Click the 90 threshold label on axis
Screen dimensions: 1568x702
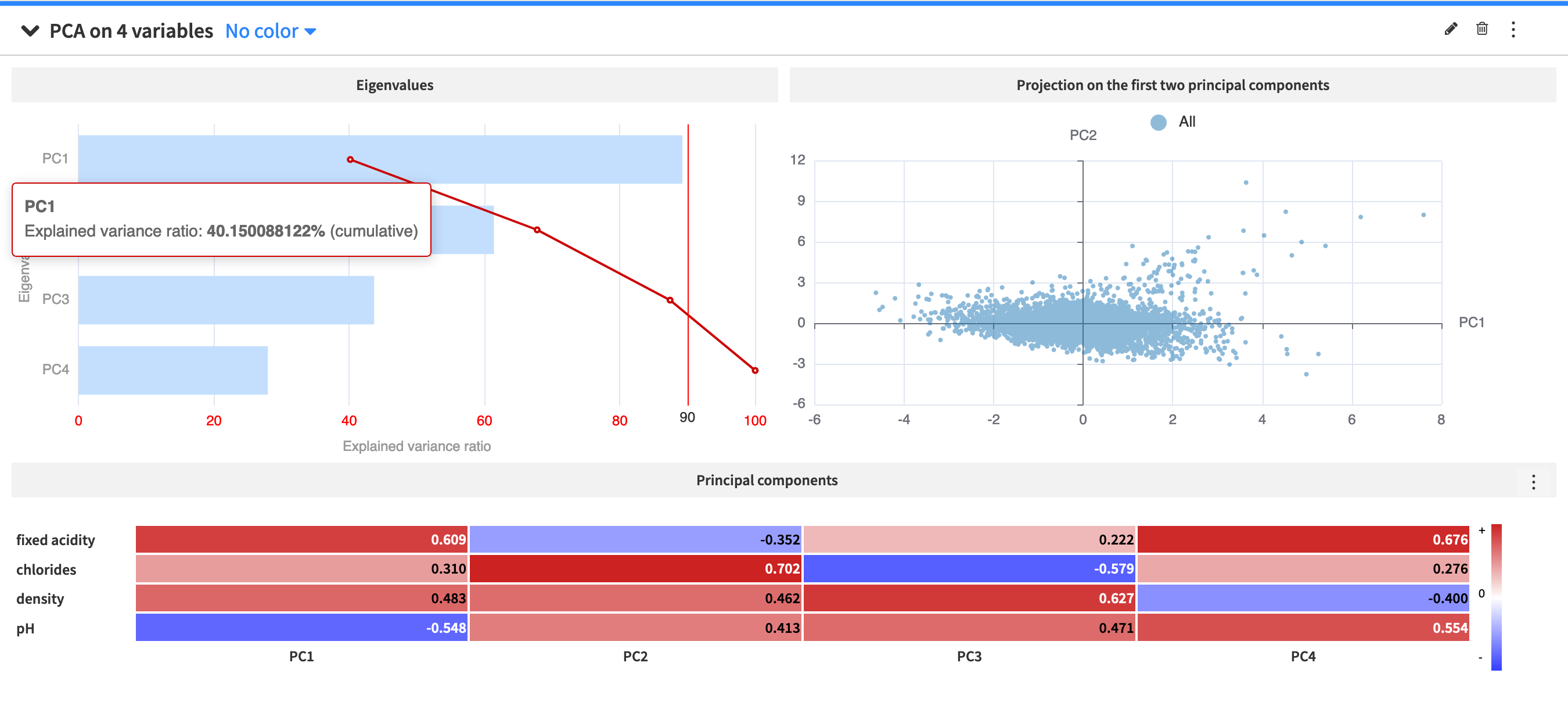point(687,417)
